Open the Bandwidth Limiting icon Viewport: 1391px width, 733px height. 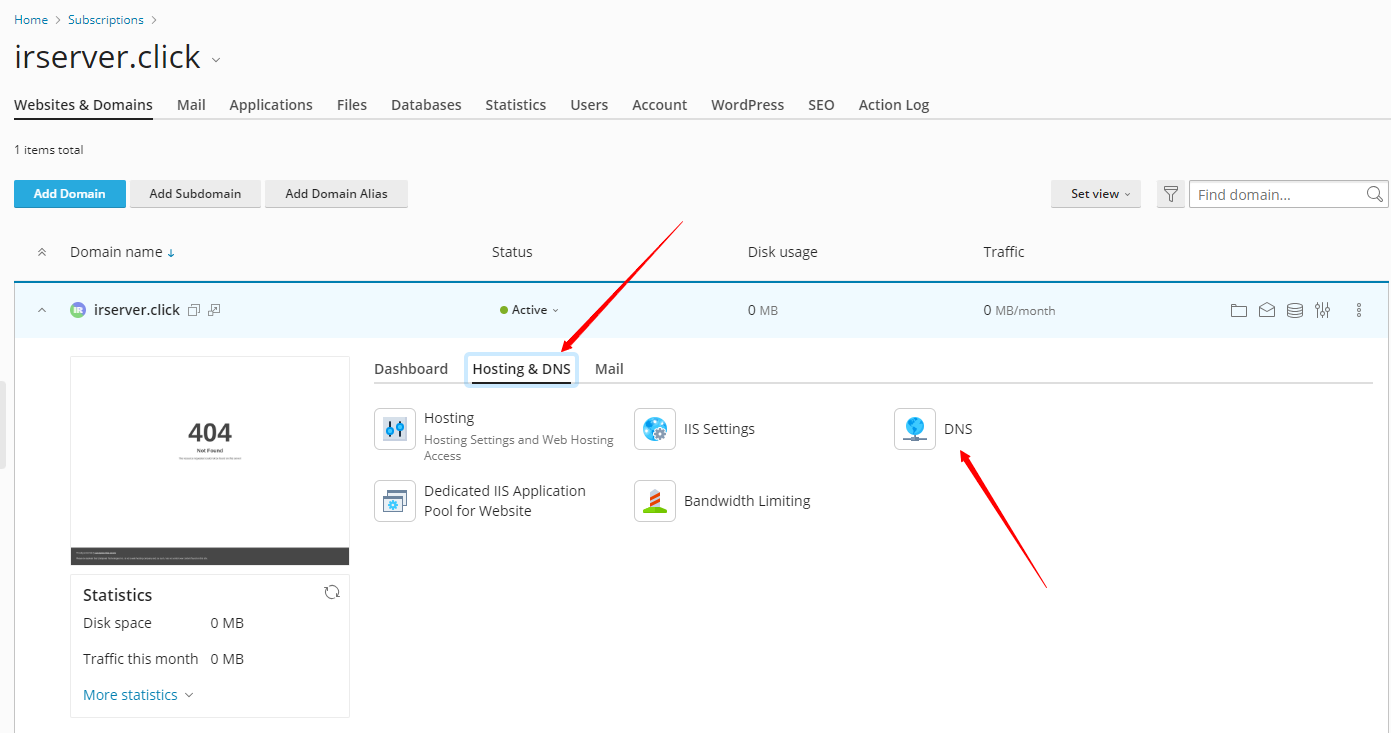(654, 501)
